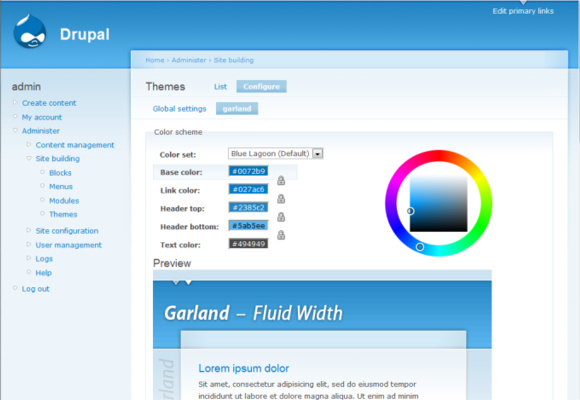The width and height of the screenshot is (580, 400).
Task: Open Themes link in sidebar
Action: coord(63,214)
